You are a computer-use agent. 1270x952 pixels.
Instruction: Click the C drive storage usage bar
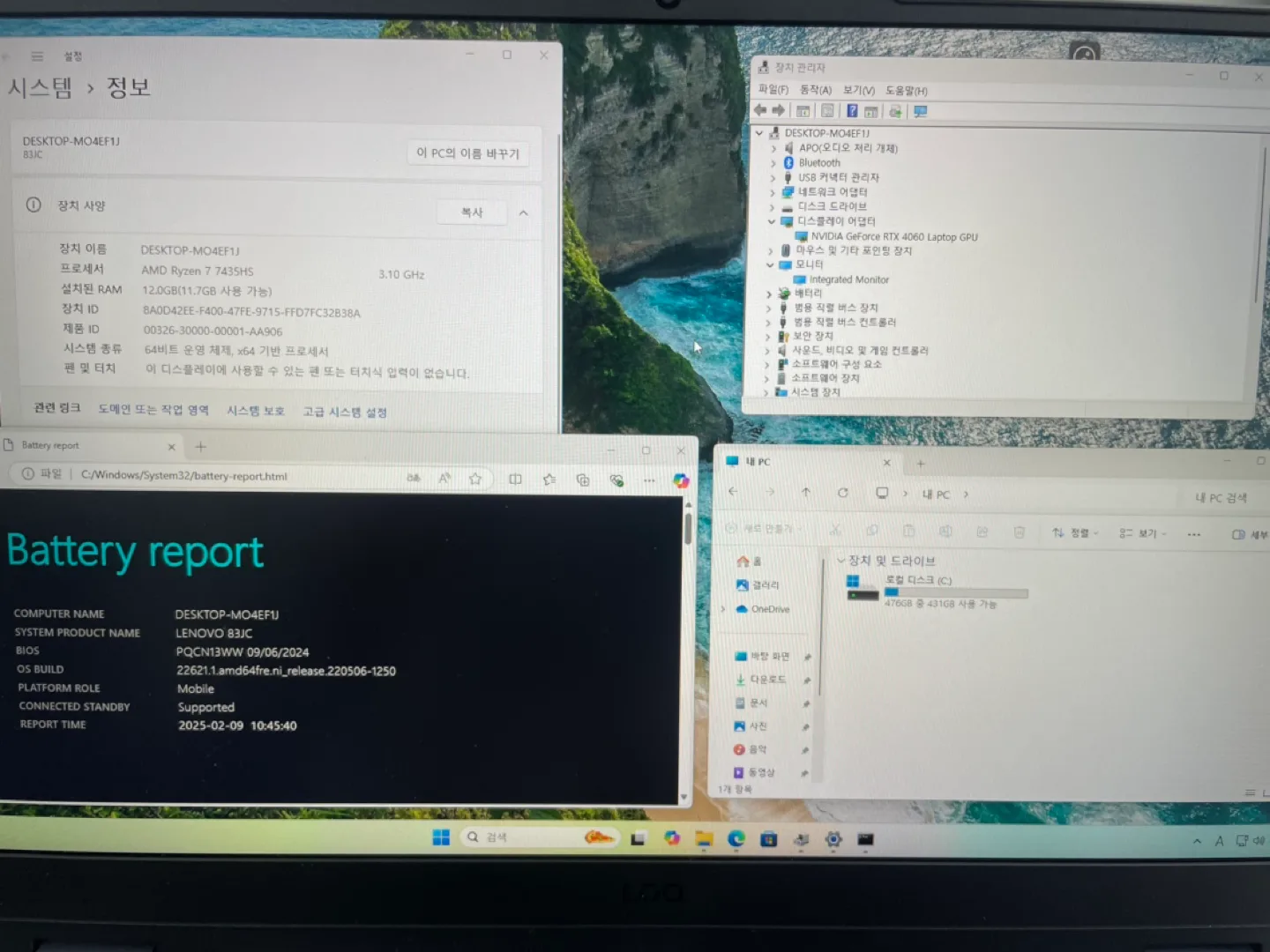point(956,592)
